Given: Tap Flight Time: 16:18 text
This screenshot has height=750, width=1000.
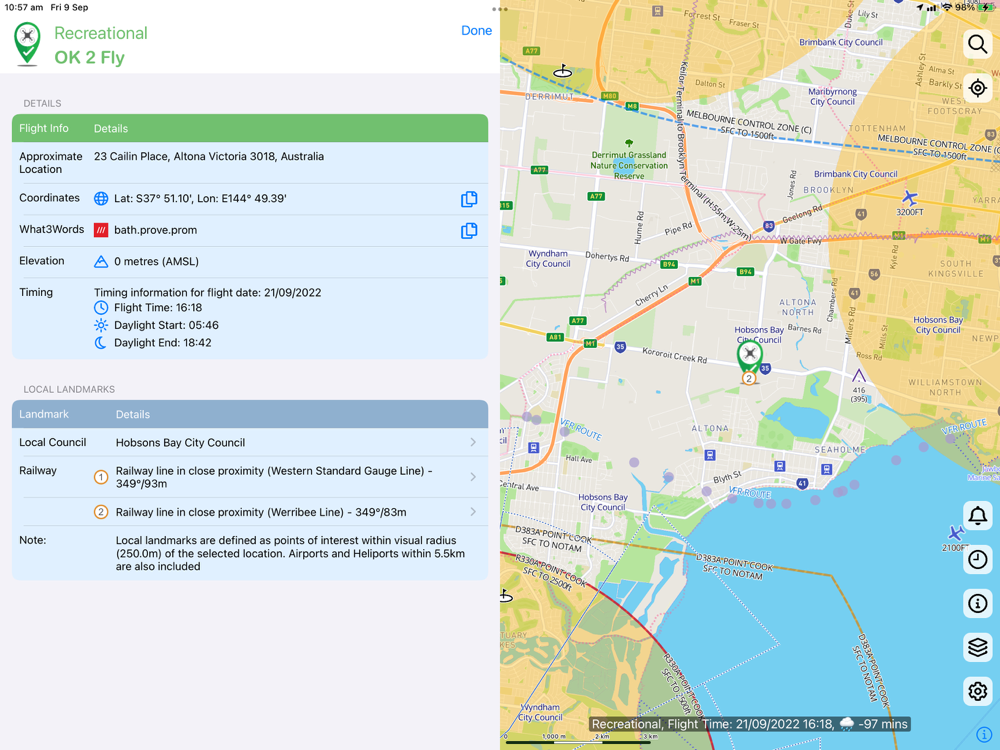Looking at the screenshot, I should coord(158,307).
